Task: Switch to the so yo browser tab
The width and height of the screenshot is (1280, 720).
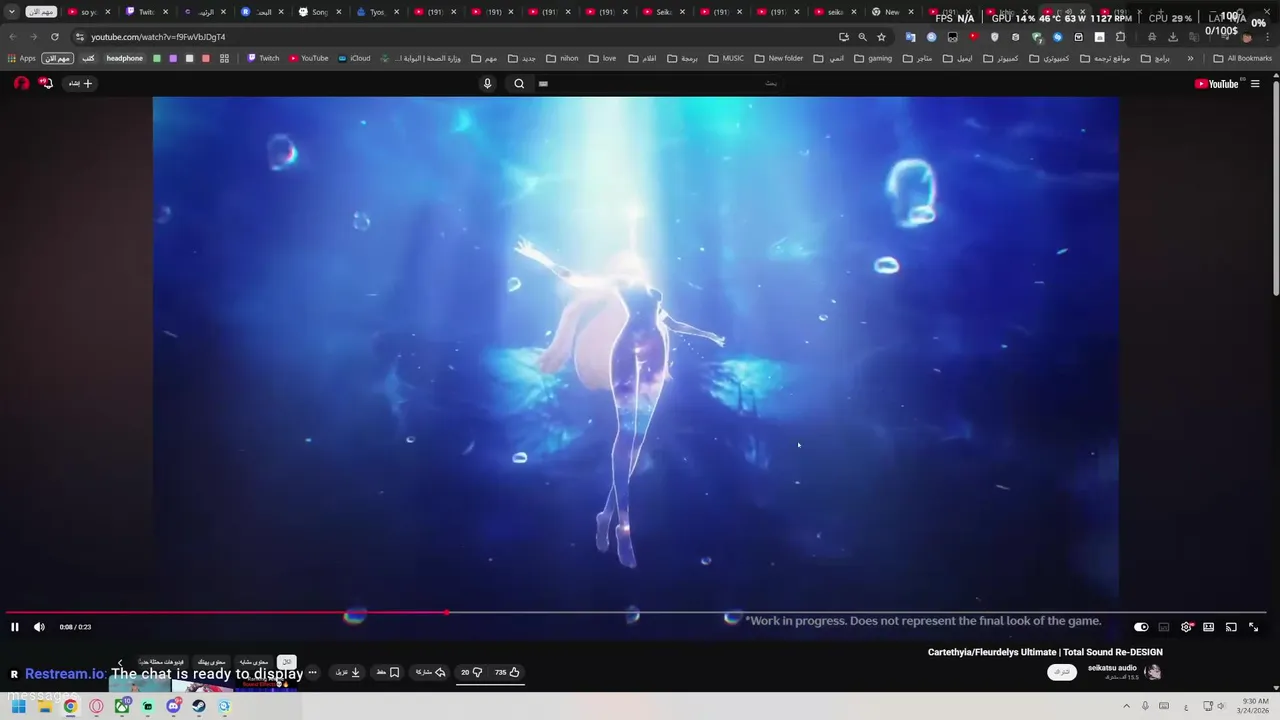Action: pyautogui.click(x=89, y=12)
